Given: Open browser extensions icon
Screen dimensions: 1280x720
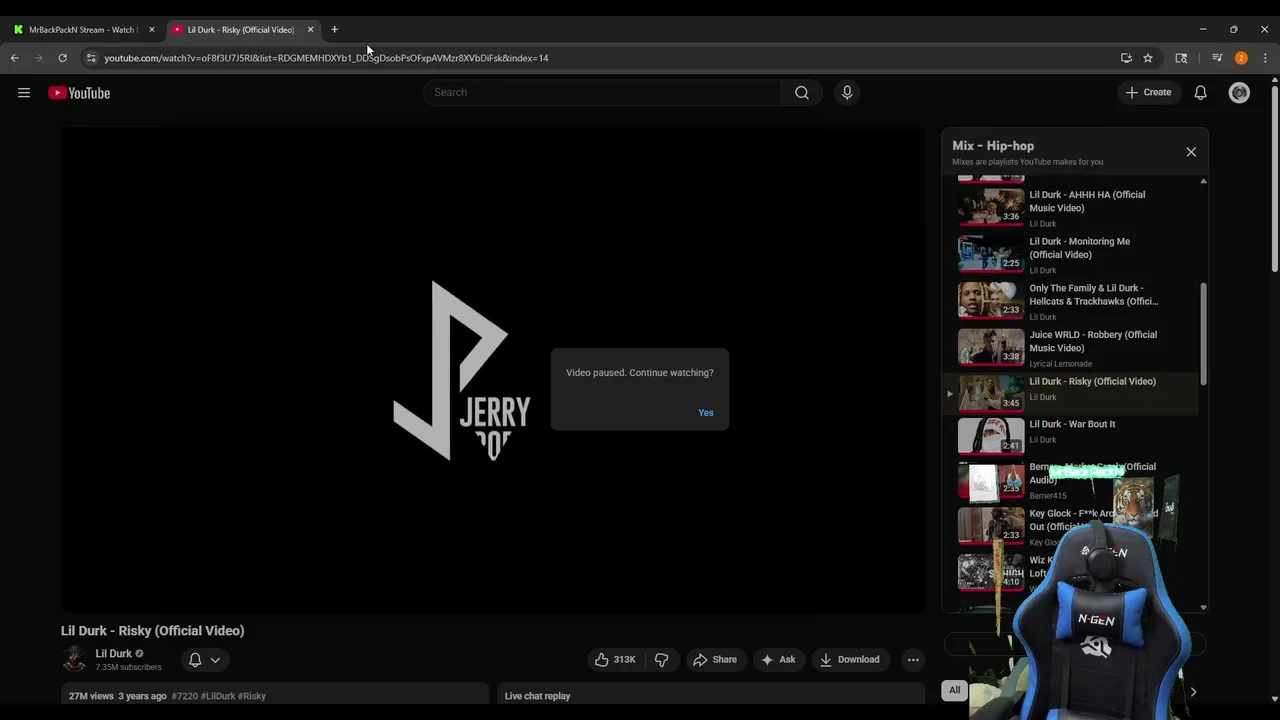Looking at the screenshot, I should [1181, 58].
